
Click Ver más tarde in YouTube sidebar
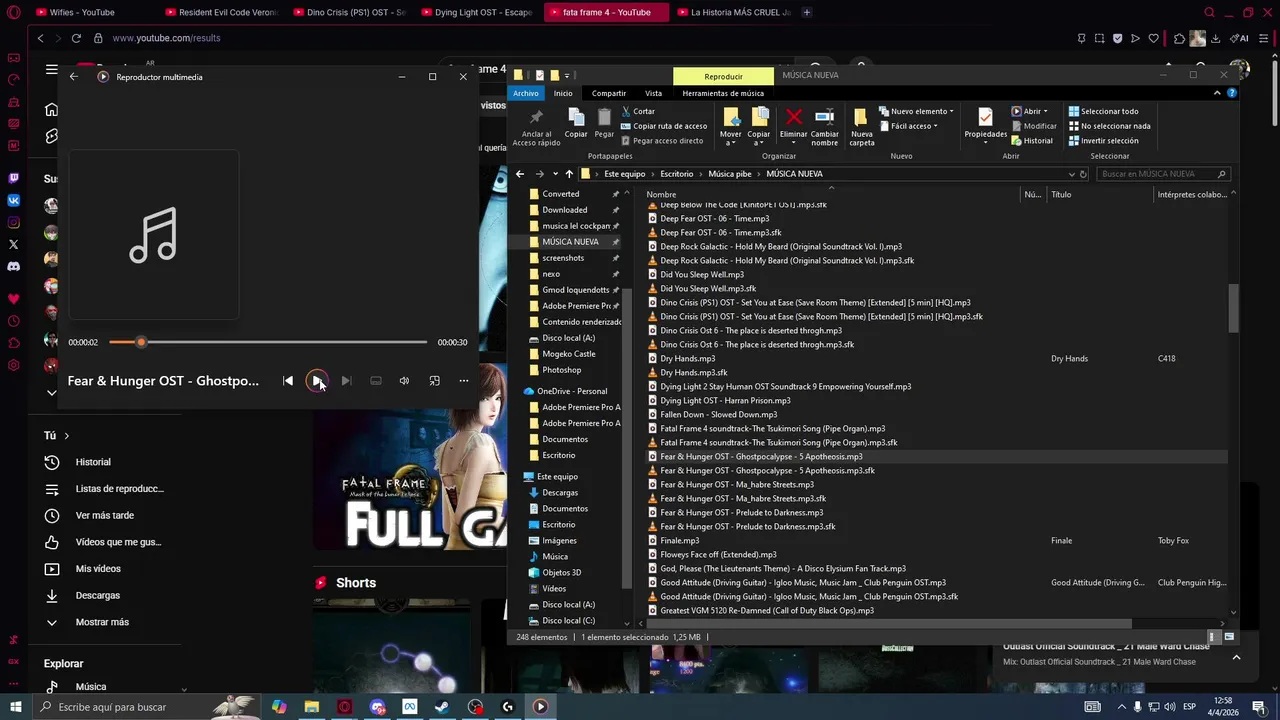click(x=105, y=515)
